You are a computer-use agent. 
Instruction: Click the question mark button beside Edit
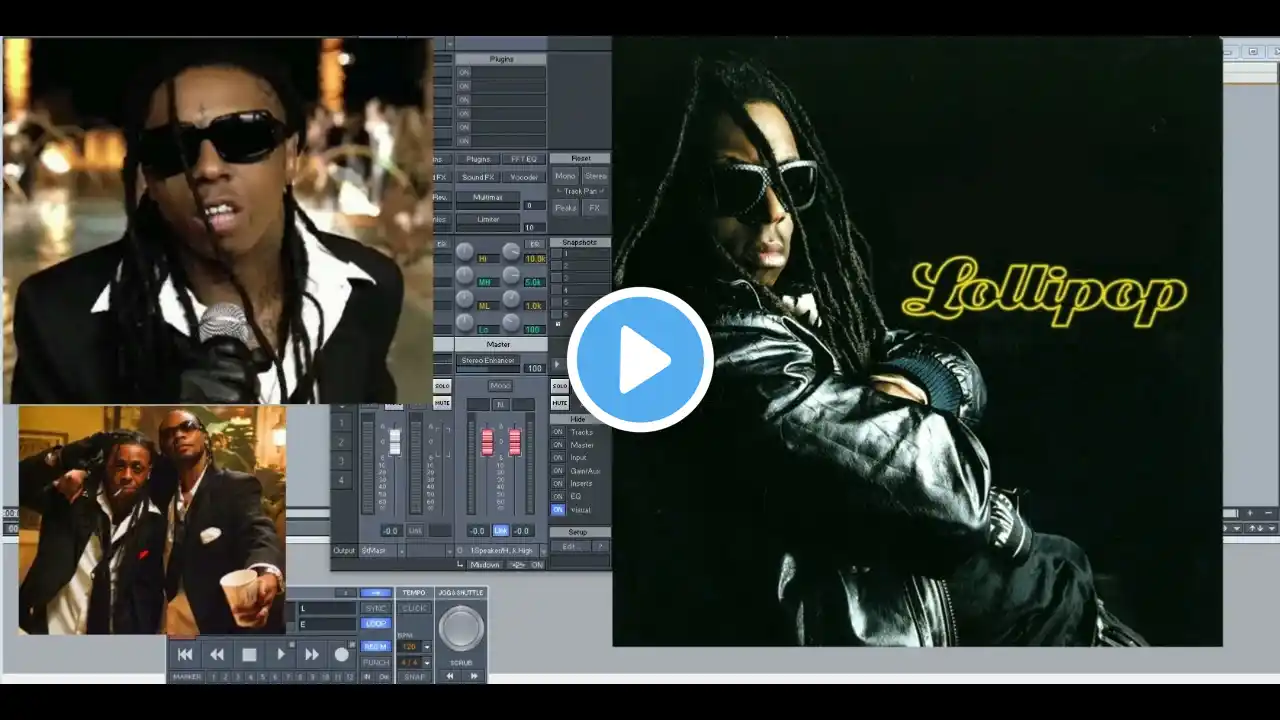(x=601, y=547)
